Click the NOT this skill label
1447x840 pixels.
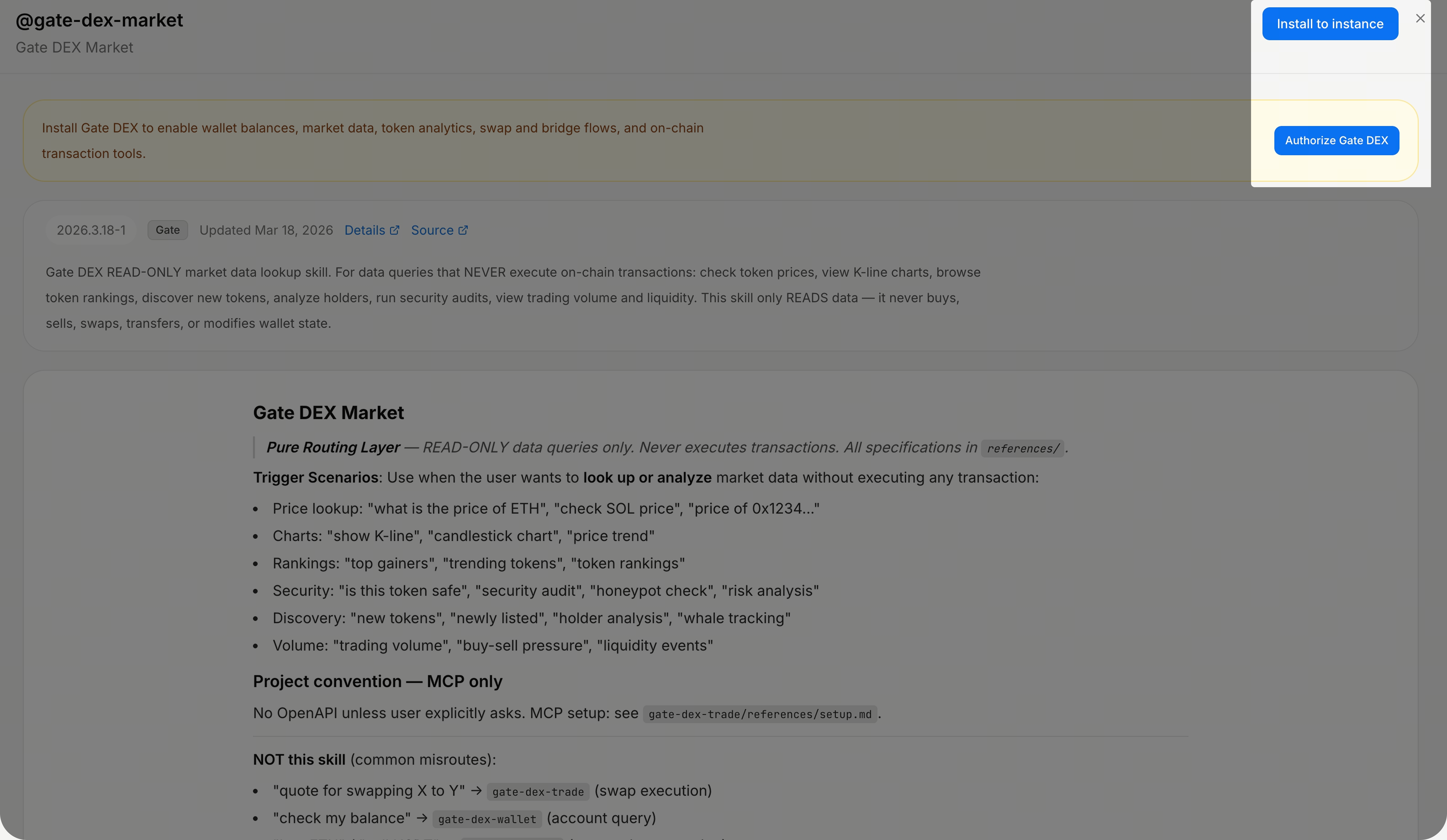click(299, 760)
